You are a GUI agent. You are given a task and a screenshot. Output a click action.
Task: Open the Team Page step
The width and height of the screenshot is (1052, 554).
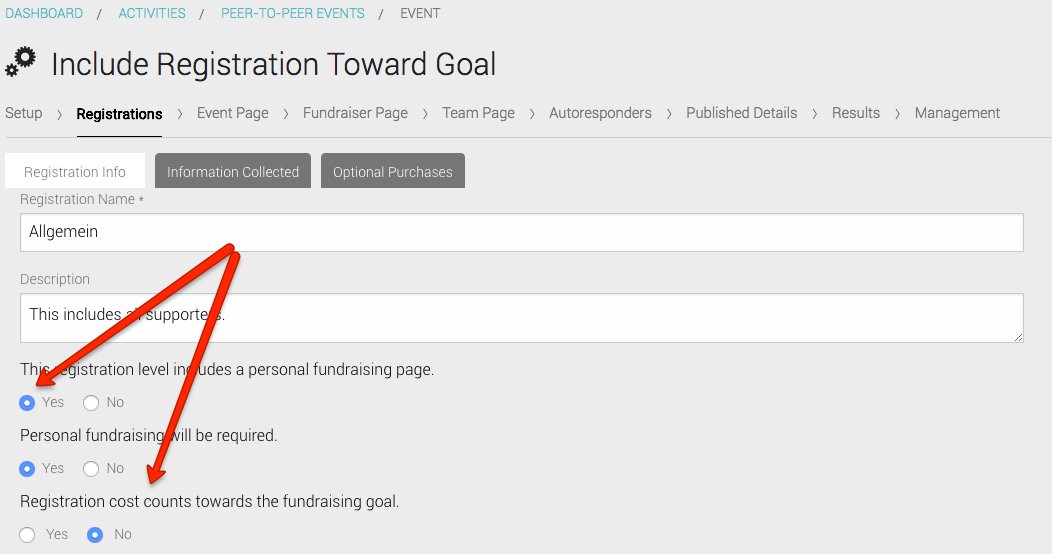[478, 113]
